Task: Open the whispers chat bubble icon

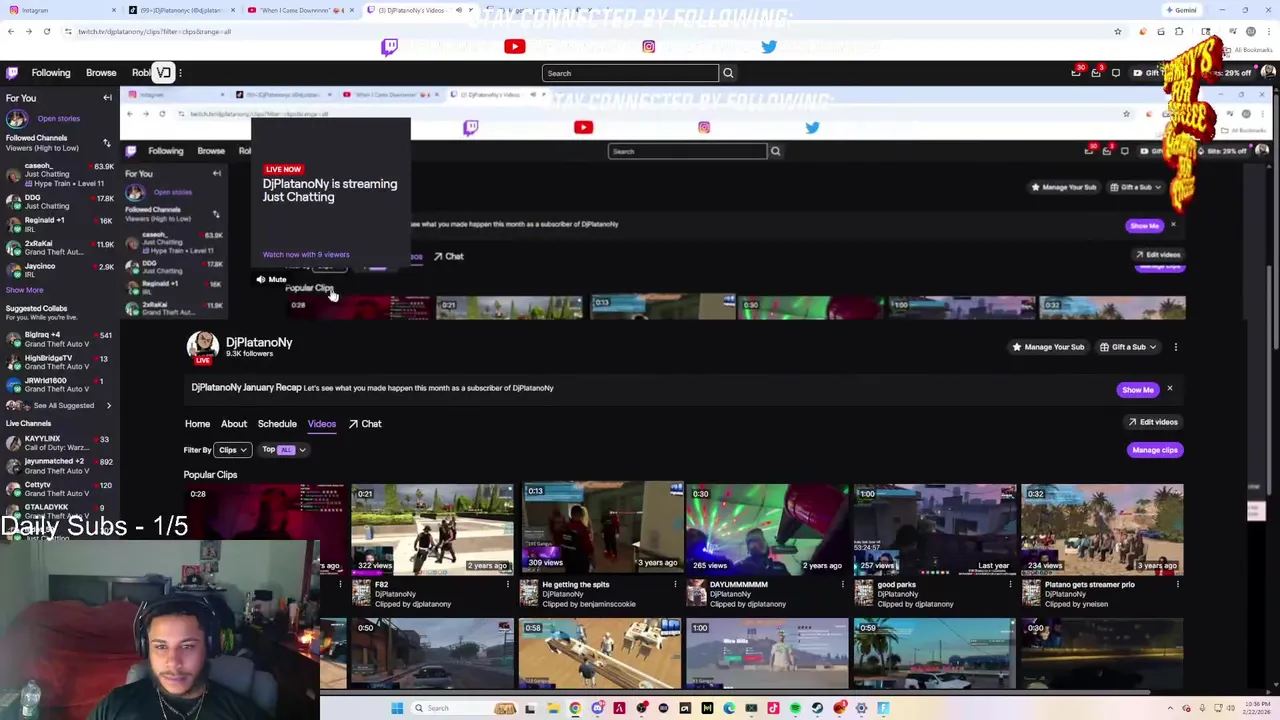Action: pyautogui.click(x=1116, y=73)
